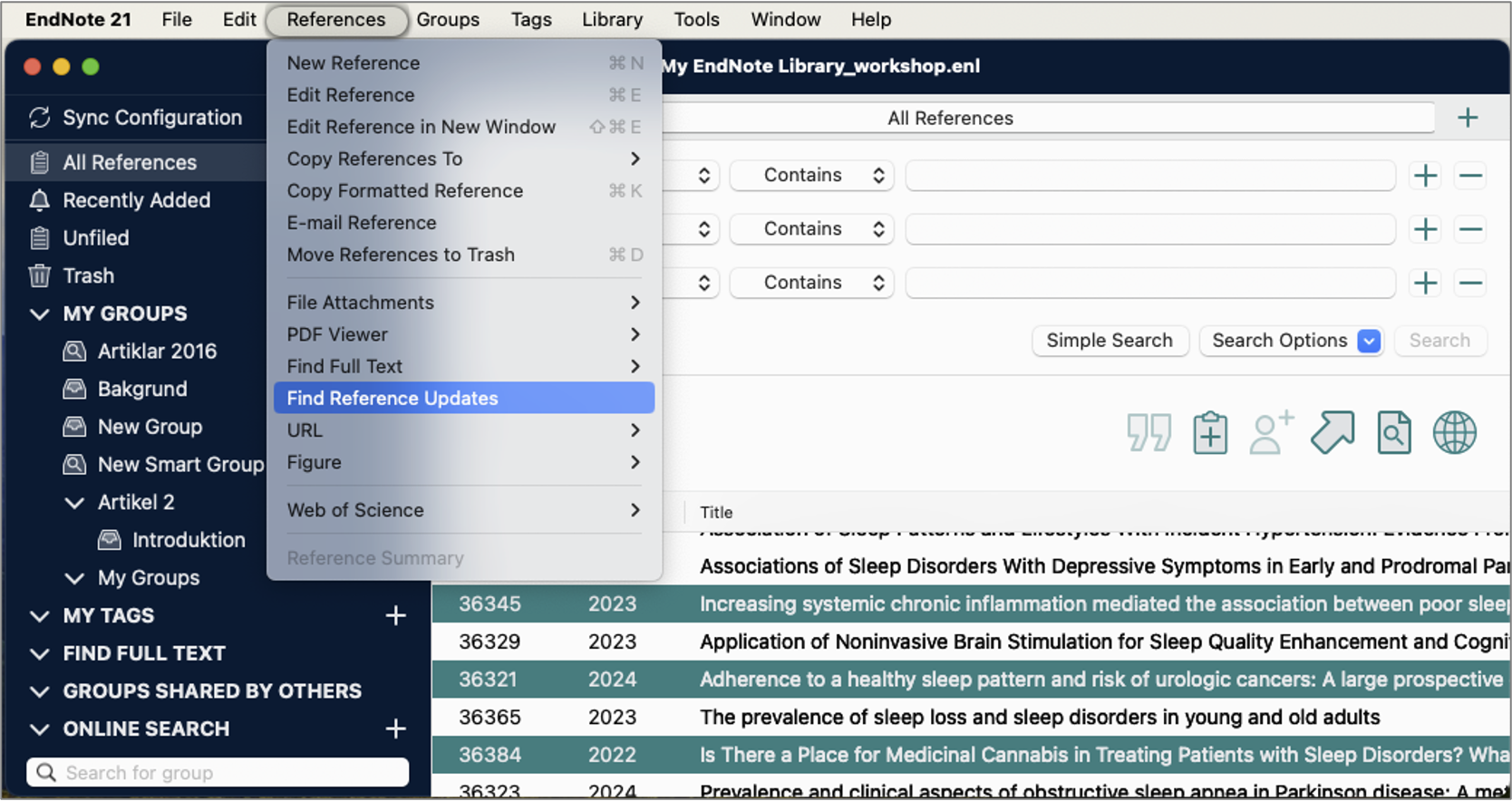Click the Introduktion group icon
This screenshot has height=801, width=1512.
110,540
